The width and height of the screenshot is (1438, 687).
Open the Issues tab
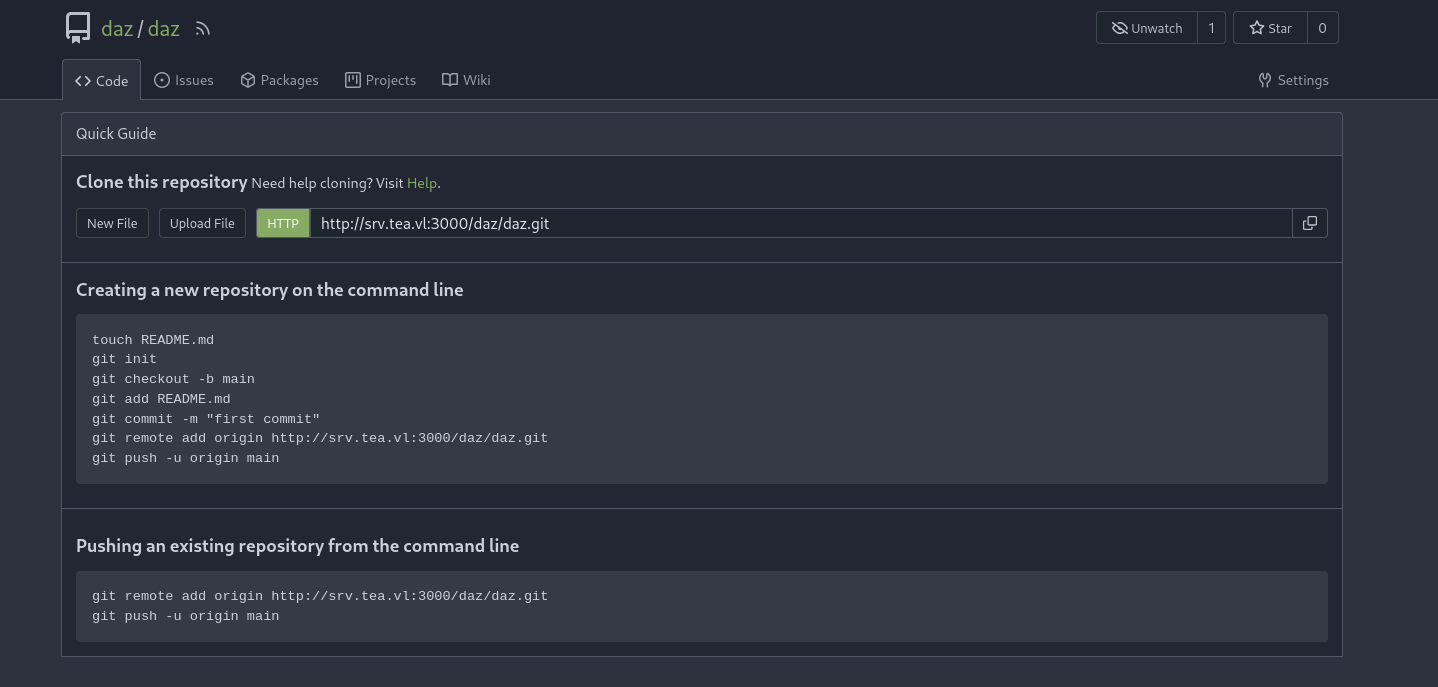point(184,80)
